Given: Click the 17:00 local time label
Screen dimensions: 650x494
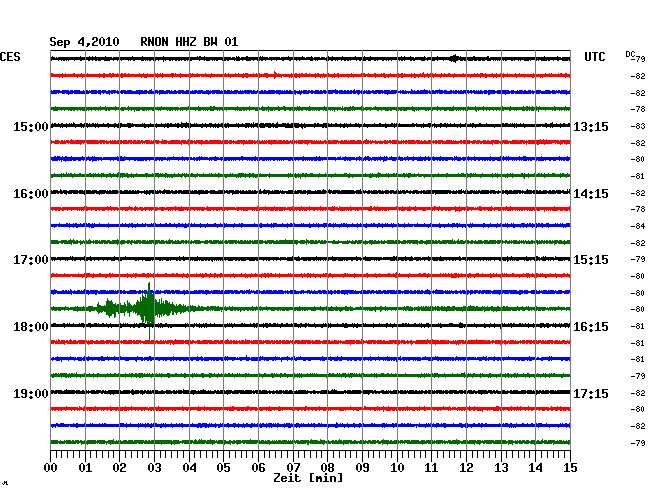Looking at the screenshot, I should [31, 260].
